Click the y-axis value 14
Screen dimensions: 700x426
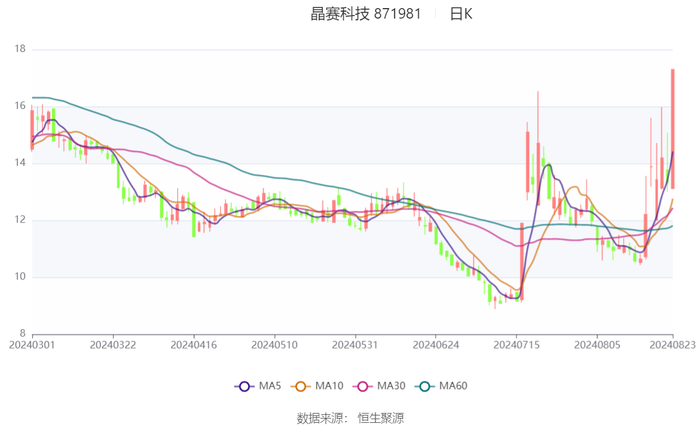pos(20,163)
